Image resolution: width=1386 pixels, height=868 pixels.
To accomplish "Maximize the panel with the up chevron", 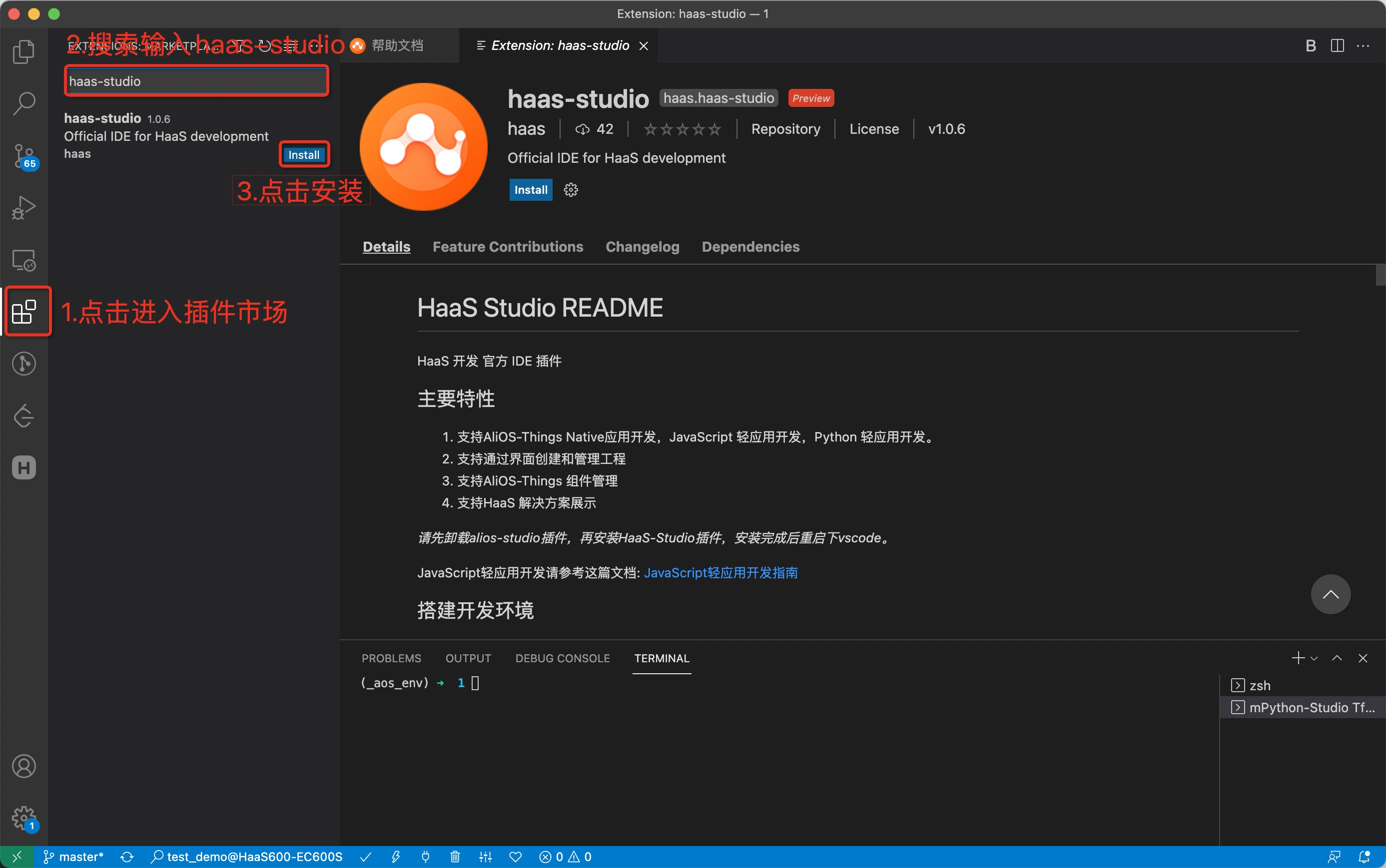I will 1337,658.
